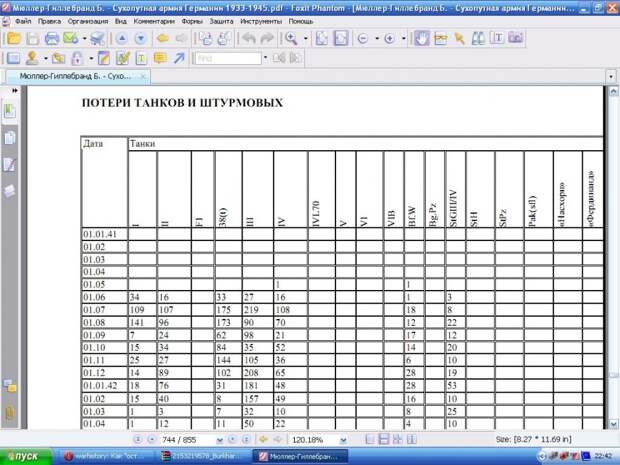Open the 120.18% zoom level dropdown

pos(343,440)
